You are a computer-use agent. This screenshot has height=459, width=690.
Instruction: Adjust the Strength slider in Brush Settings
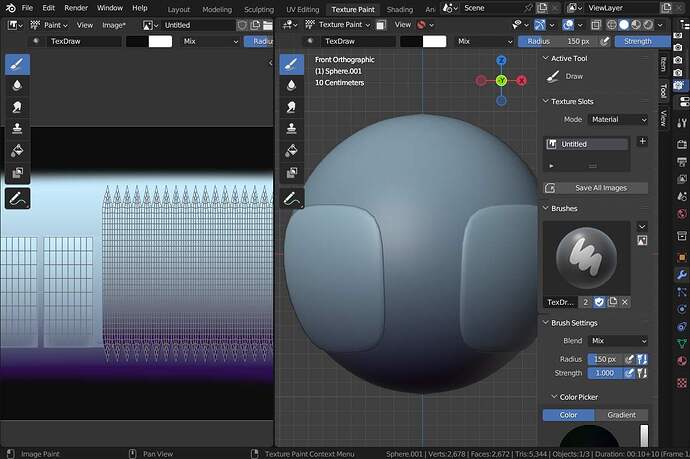pyautogui.click(x=605, y=373)
